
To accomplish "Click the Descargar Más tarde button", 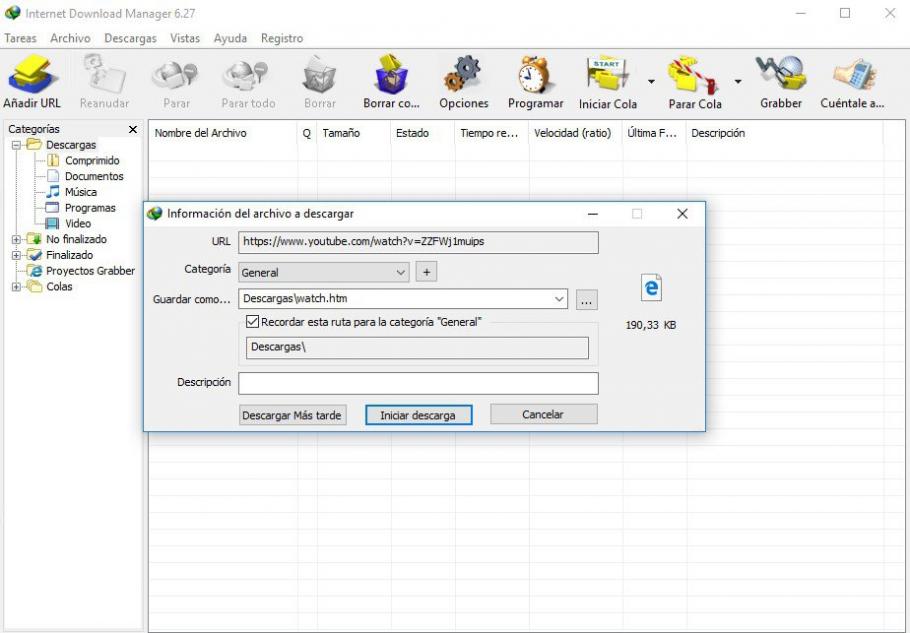I will (x=292, y=415).
